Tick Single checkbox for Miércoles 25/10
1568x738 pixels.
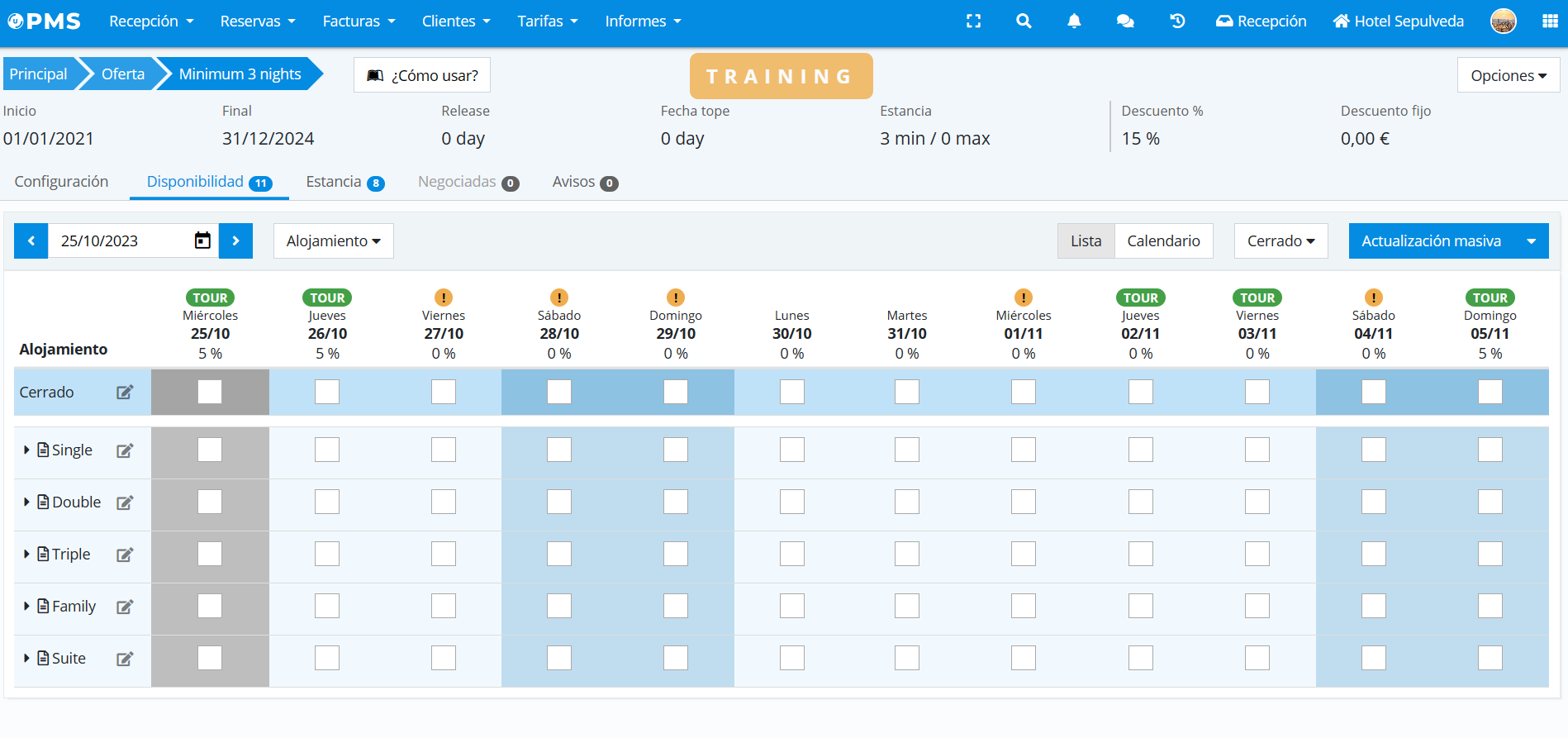(x=210, y=450)
